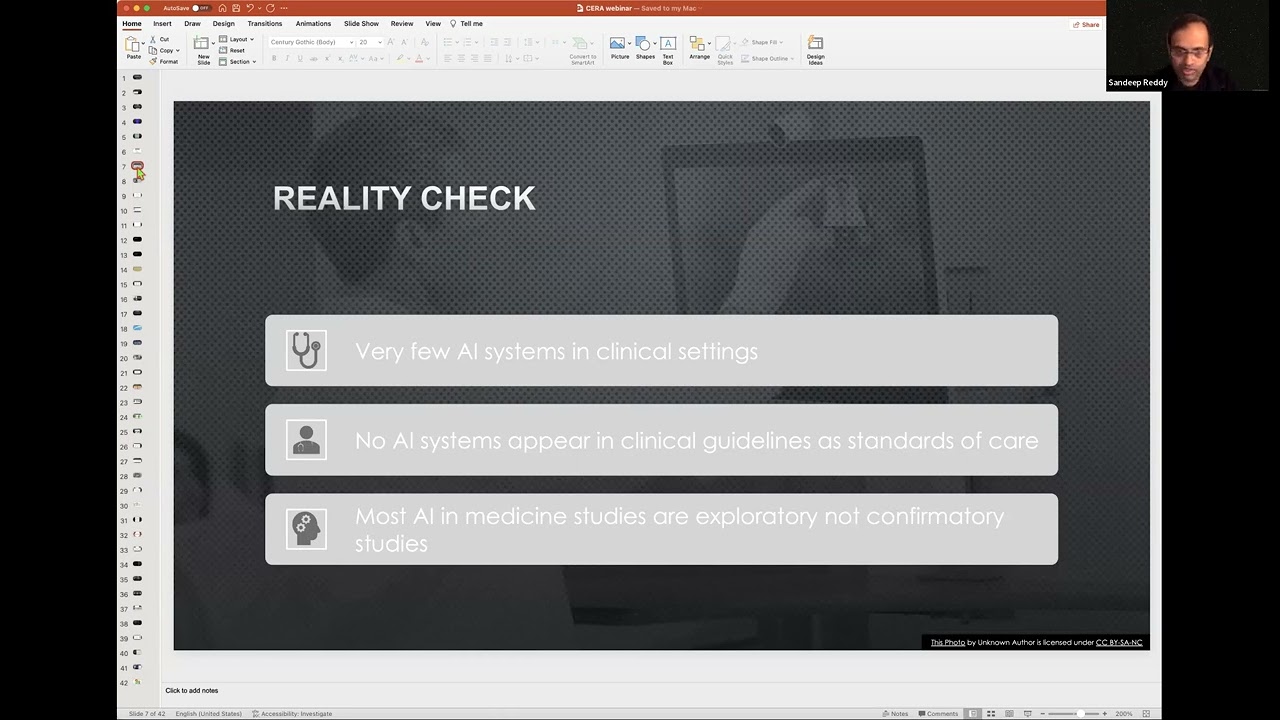The image size is (1280, 720).
Task: Click 'Very few AI systems in clinical settings' text
Action: point(556,352)
